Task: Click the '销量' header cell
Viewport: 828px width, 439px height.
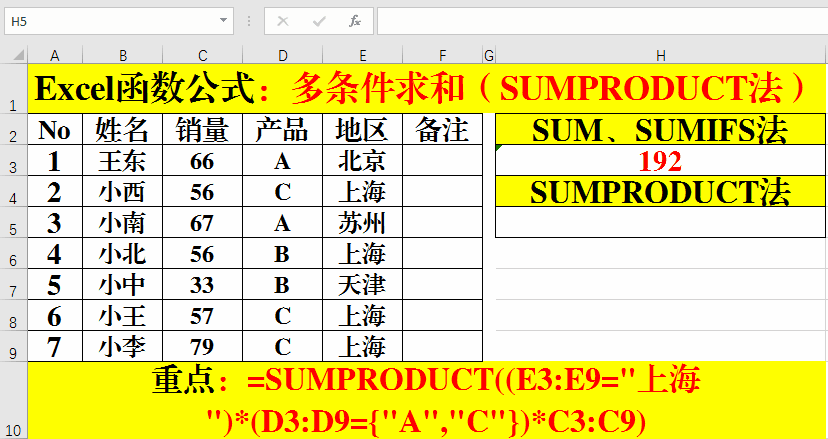Action: pos(203,129)
